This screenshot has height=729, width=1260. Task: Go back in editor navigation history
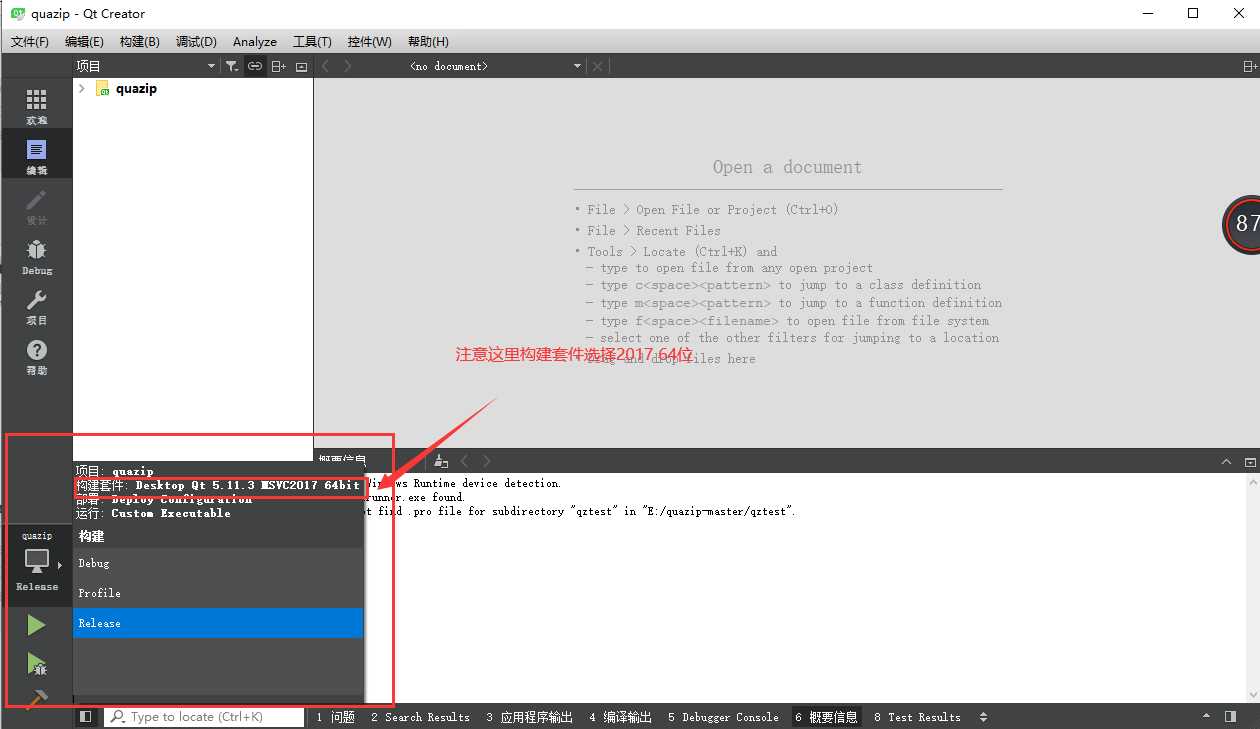click(325, 66)
